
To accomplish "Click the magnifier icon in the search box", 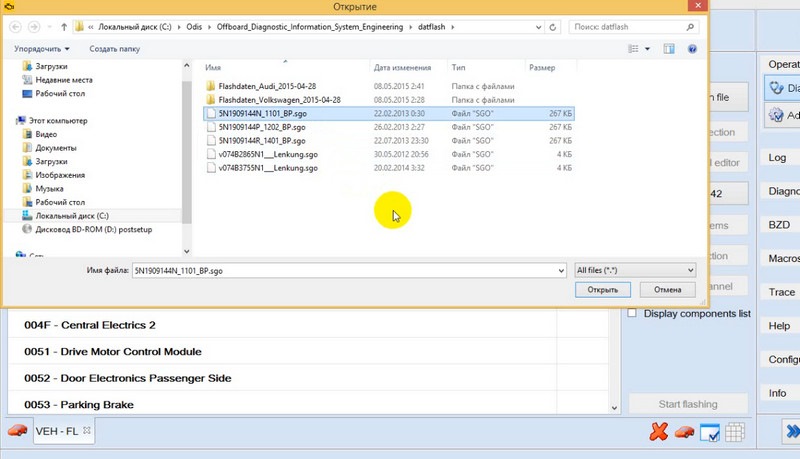I will click(690, 27).
